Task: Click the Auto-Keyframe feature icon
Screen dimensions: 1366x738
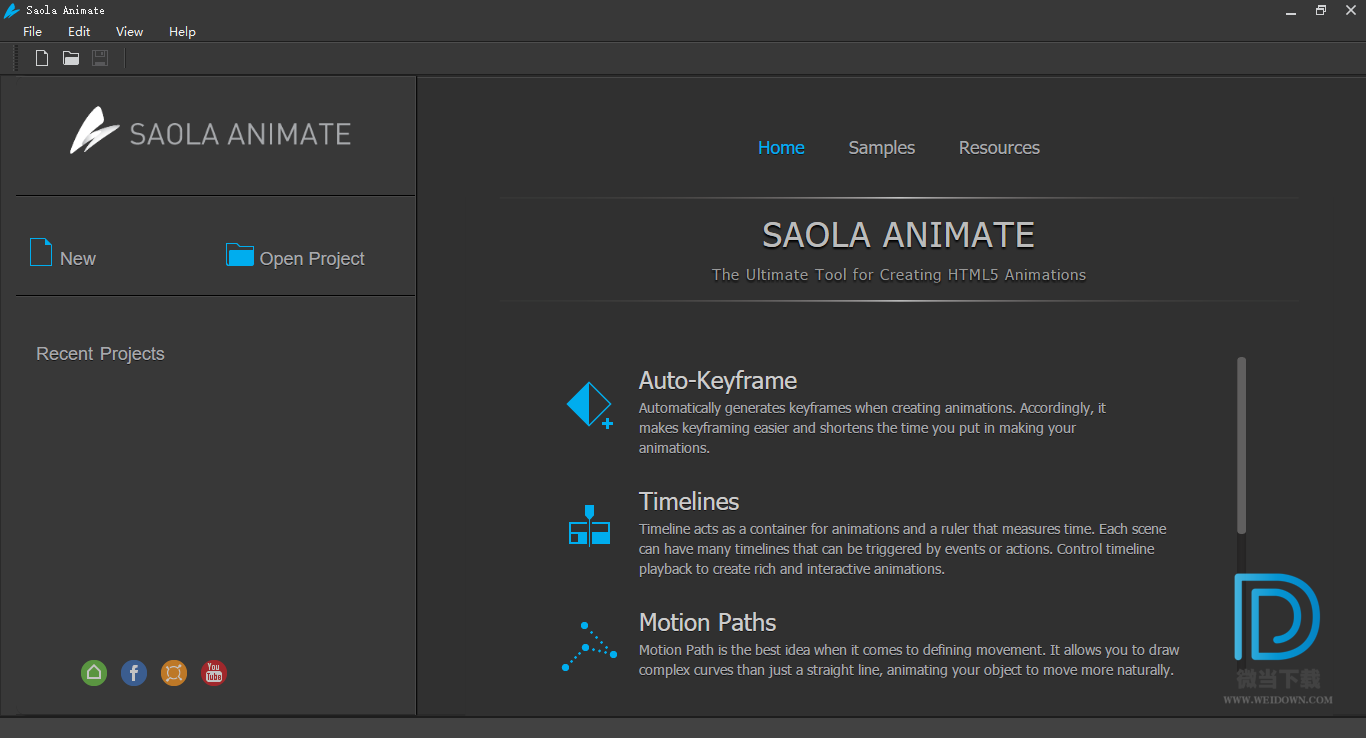Action: click(590, 405)
